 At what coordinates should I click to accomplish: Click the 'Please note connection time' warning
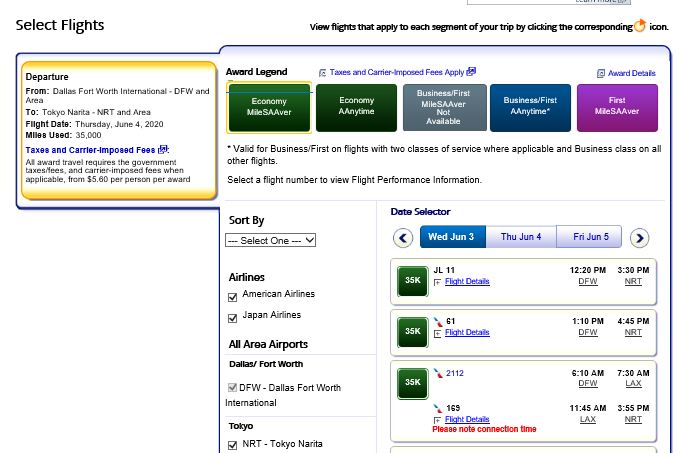coord(484,429)
